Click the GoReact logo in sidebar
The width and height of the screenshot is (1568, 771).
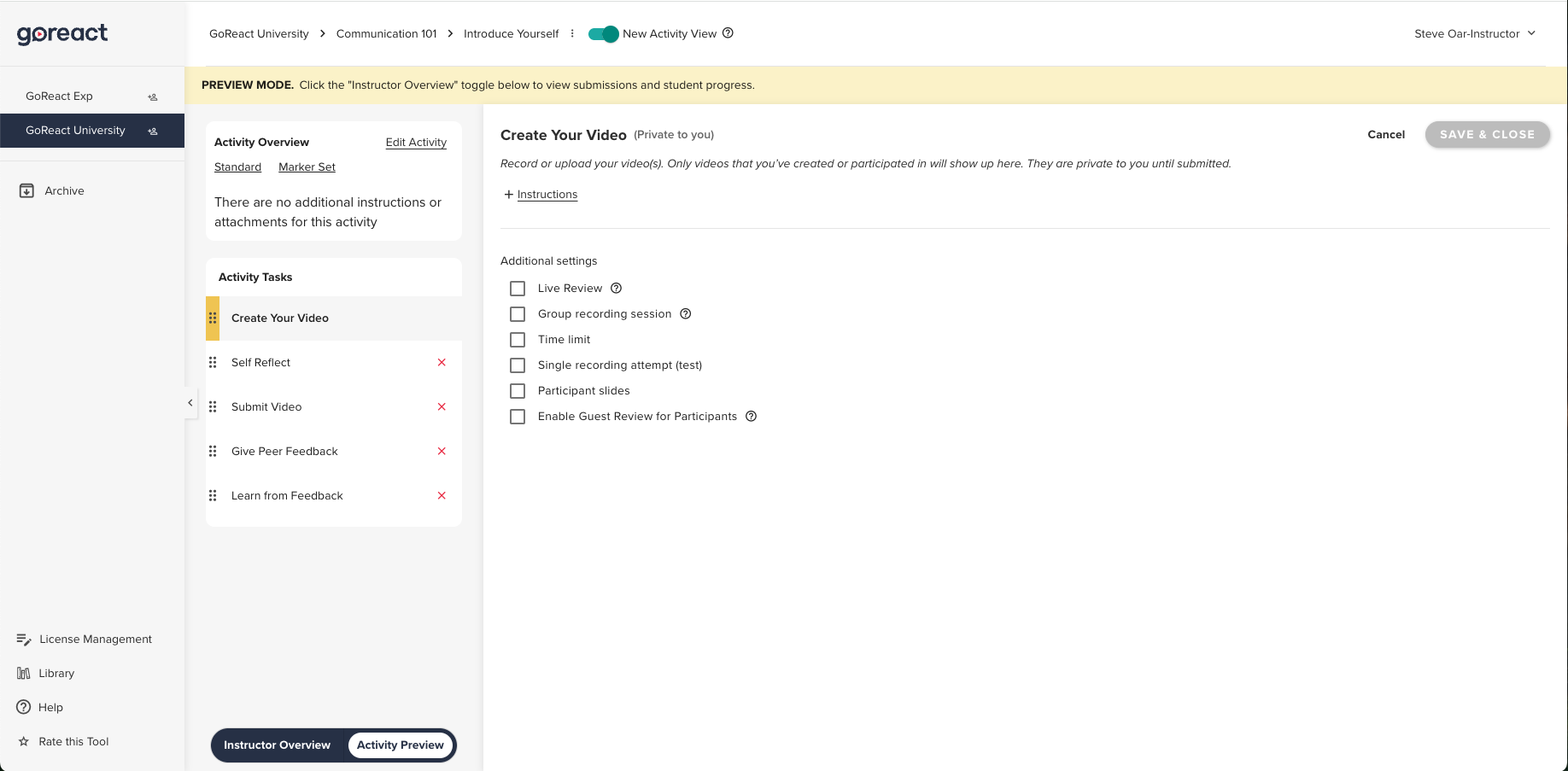pos(61,34)
